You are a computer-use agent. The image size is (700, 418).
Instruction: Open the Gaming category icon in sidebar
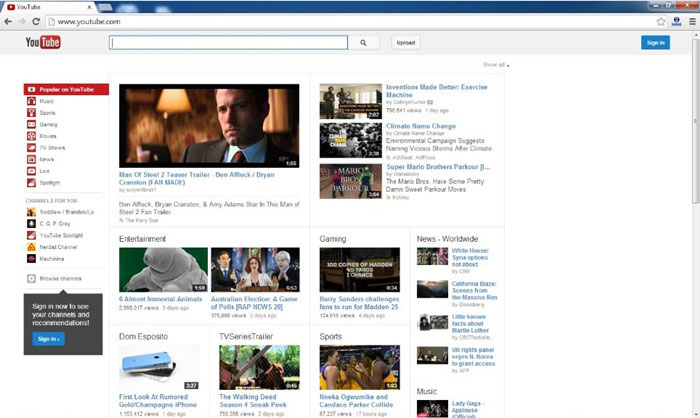click(31, 124)
